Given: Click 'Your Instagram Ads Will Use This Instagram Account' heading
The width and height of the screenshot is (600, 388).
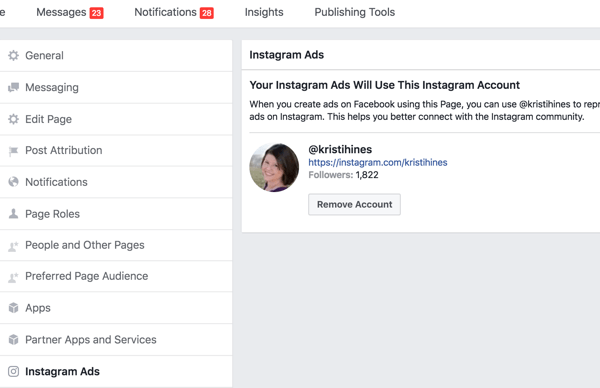Looking at the screenshot, I should pos(385,85).
